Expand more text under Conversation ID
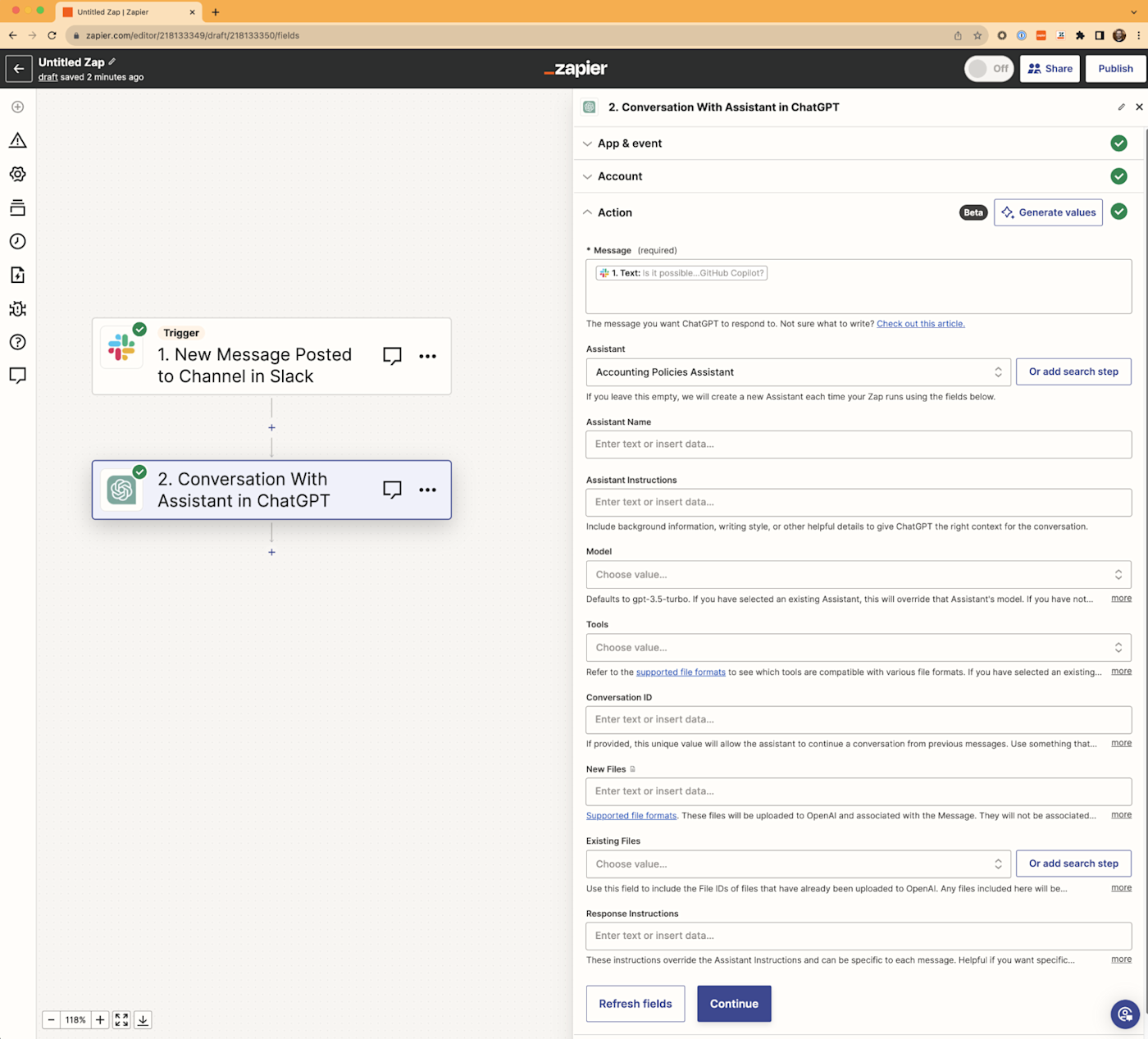Viewport: 1148px width, 1039px height. pos(1121,743)
